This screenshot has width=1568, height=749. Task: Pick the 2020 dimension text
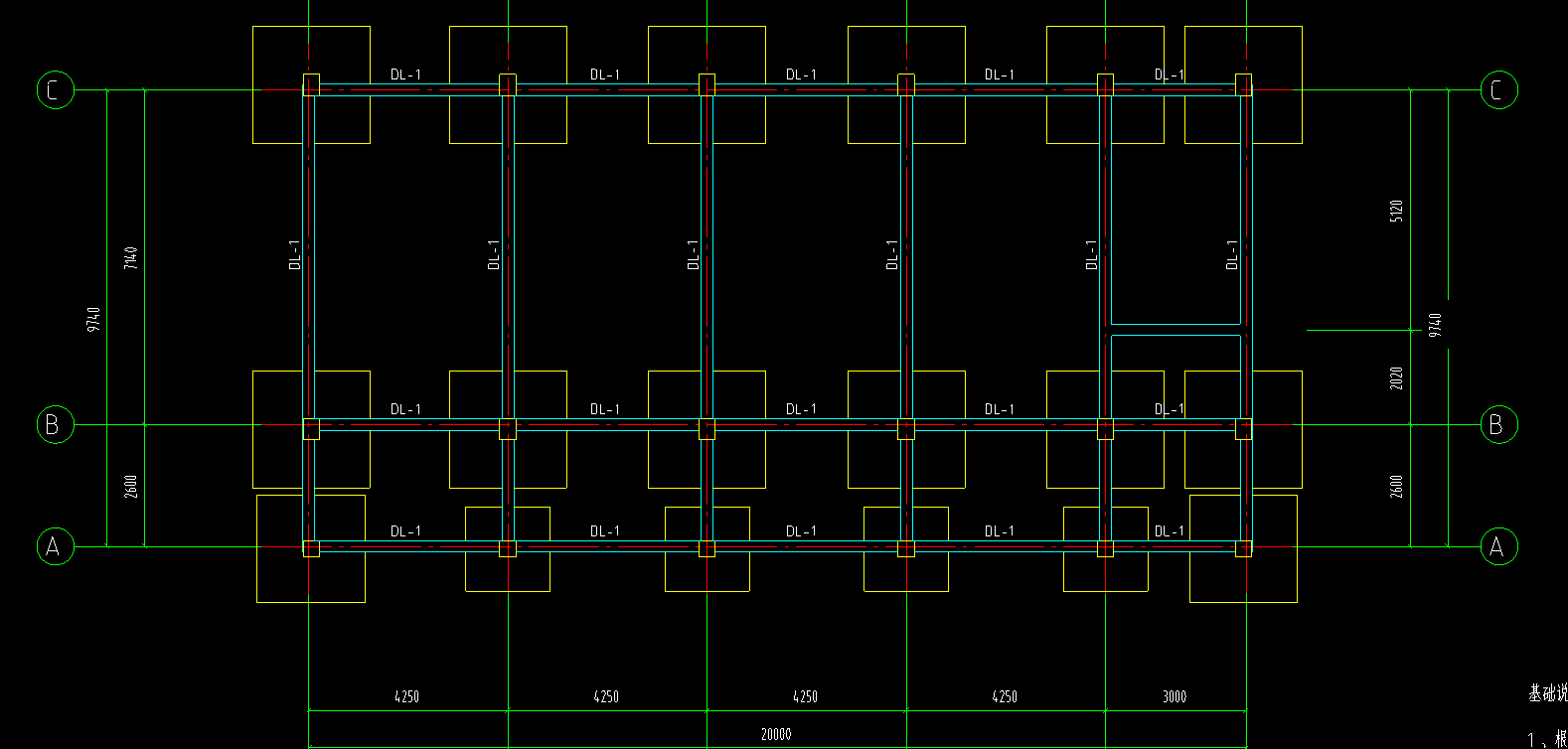(x=1396, y=377)
